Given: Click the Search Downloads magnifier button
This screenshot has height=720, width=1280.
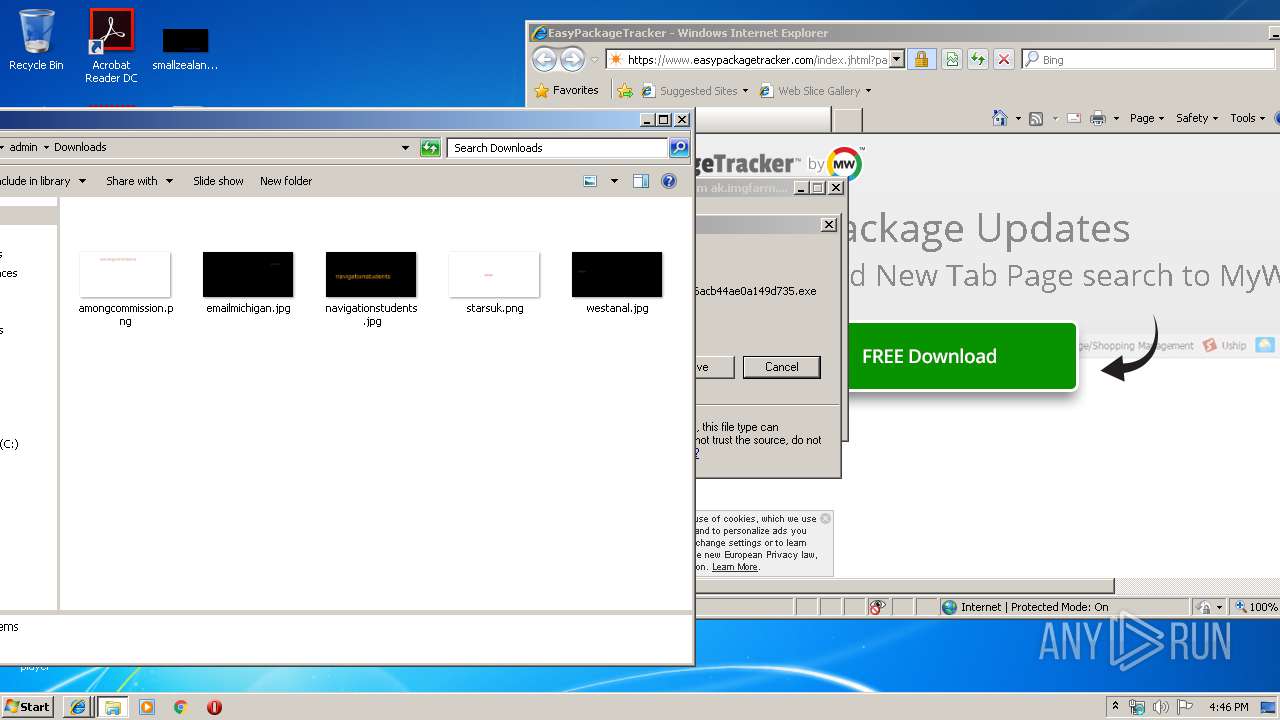Looking at the screenshot, I should (x=679, y=148).
